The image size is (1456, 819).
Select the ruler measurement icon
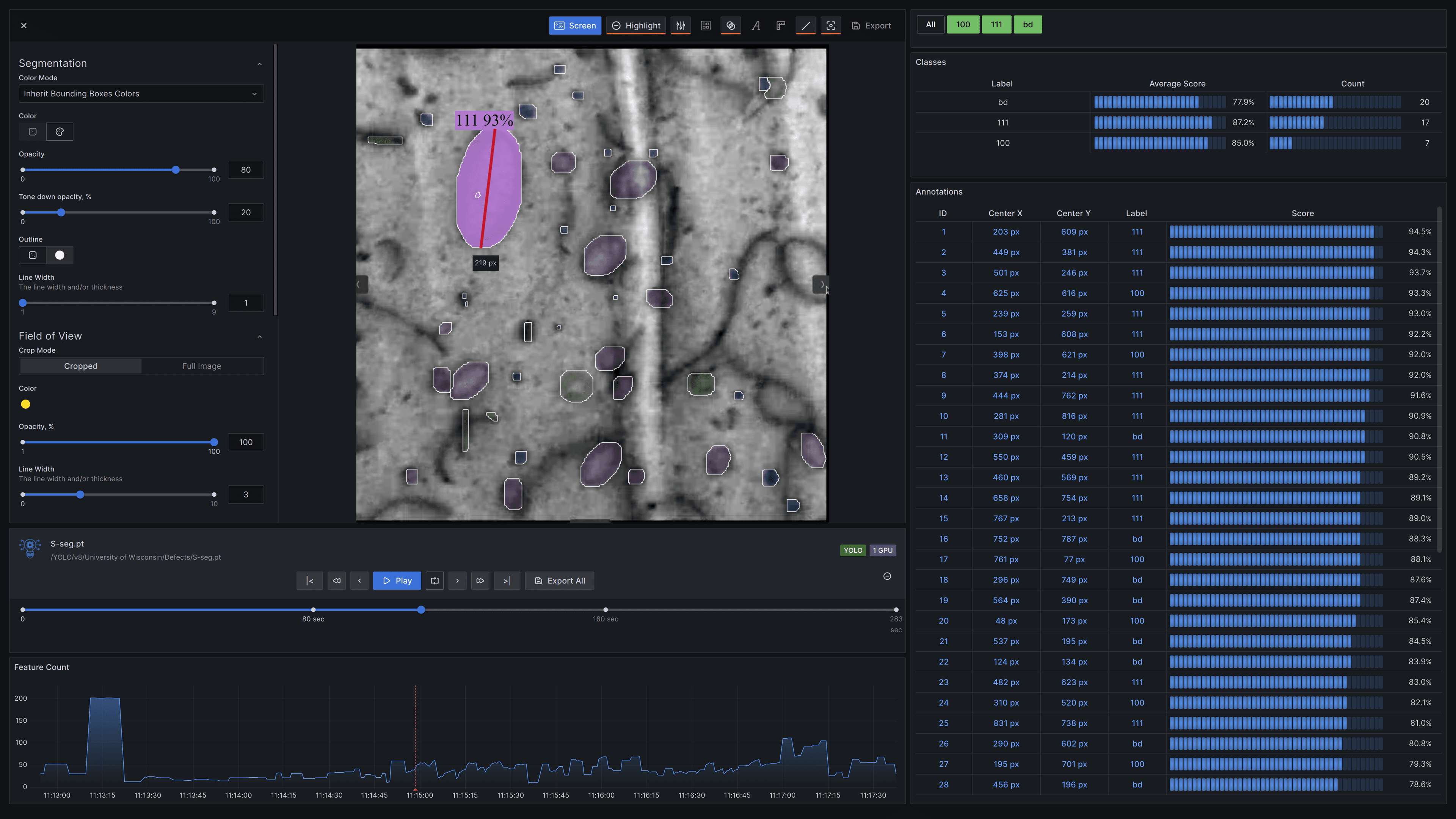pos(781,25)
